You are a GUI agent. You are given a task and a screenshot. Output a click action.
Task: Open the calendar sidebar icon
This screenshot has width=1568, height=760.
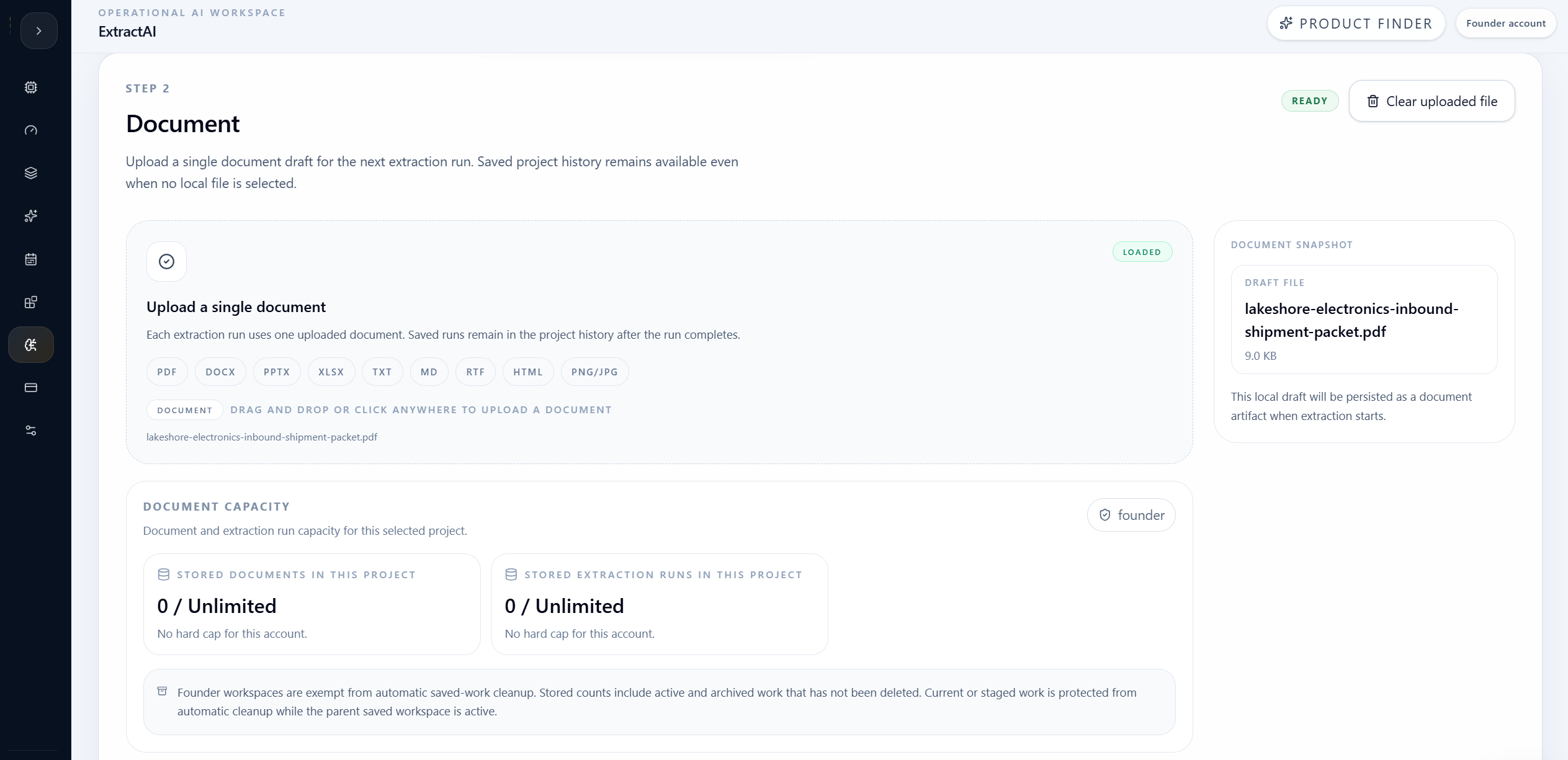(x=31, y=259)
